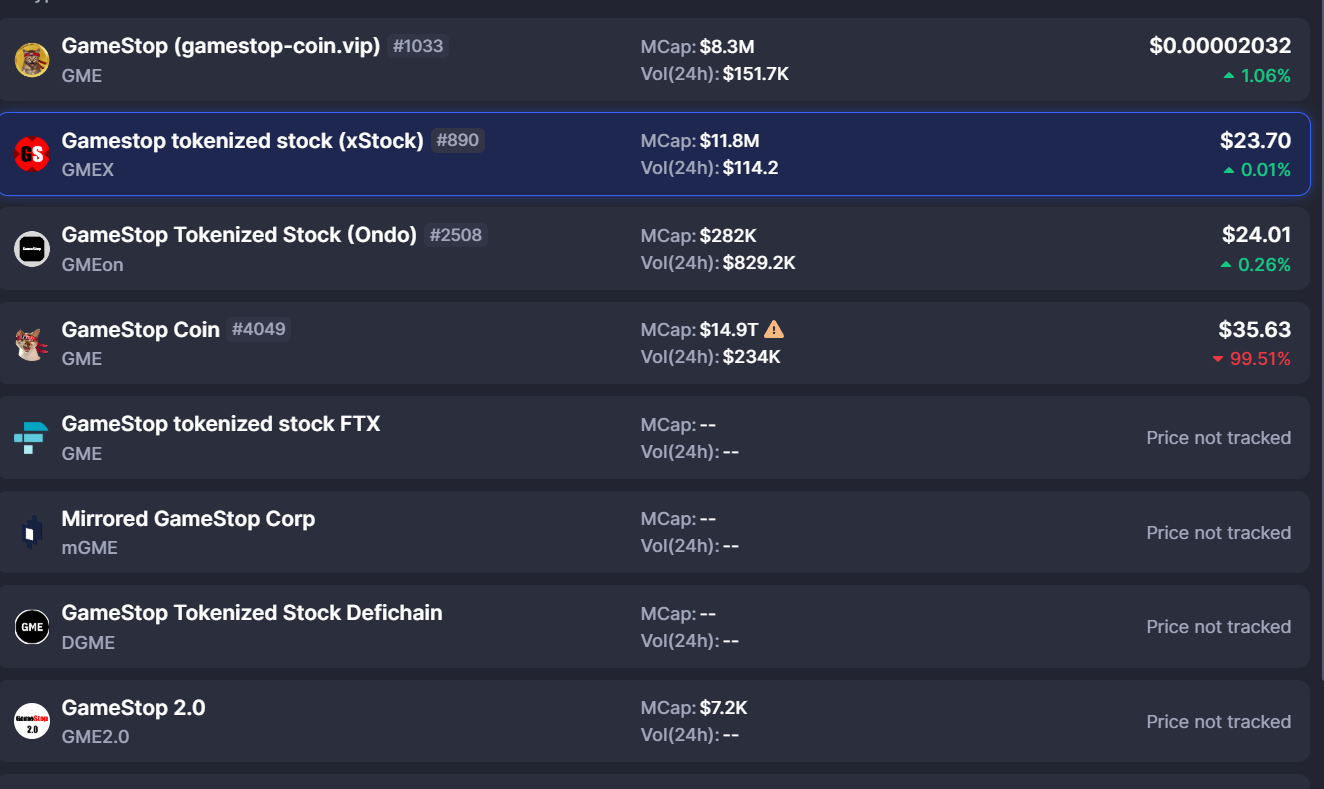1324x789 pixels.
Task: Click the Mirrored GameStop Corp logo
Action: 32,532
